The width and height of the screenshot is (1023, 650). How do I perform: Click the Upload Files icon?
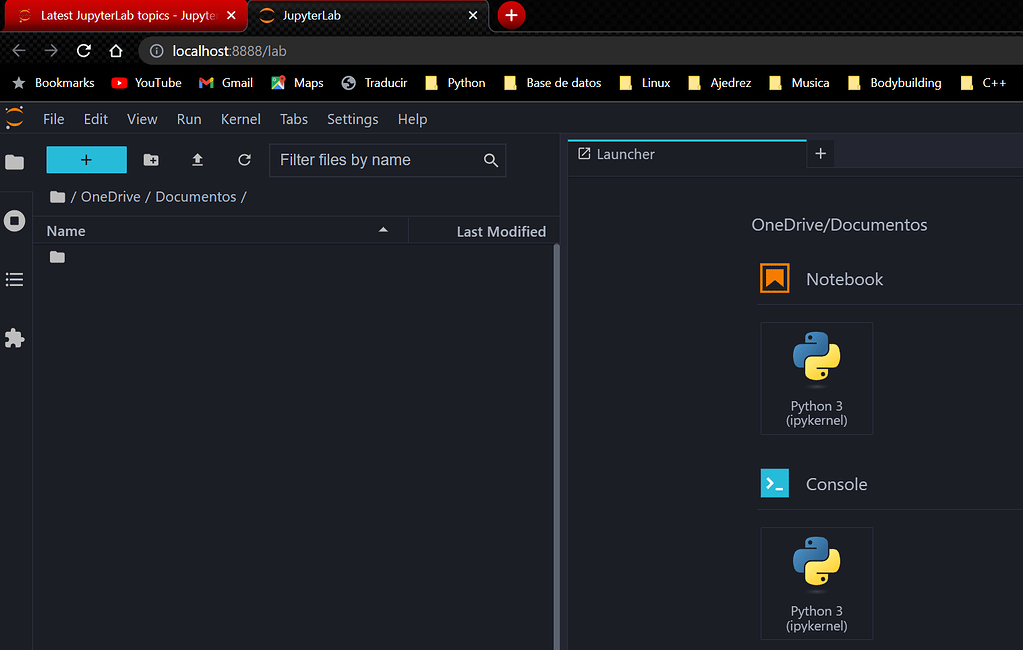tap(197, 160)
